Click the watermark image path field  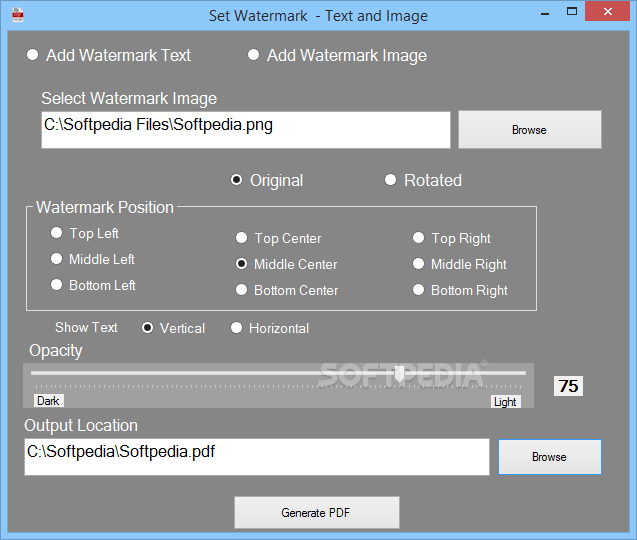point(246,130)
